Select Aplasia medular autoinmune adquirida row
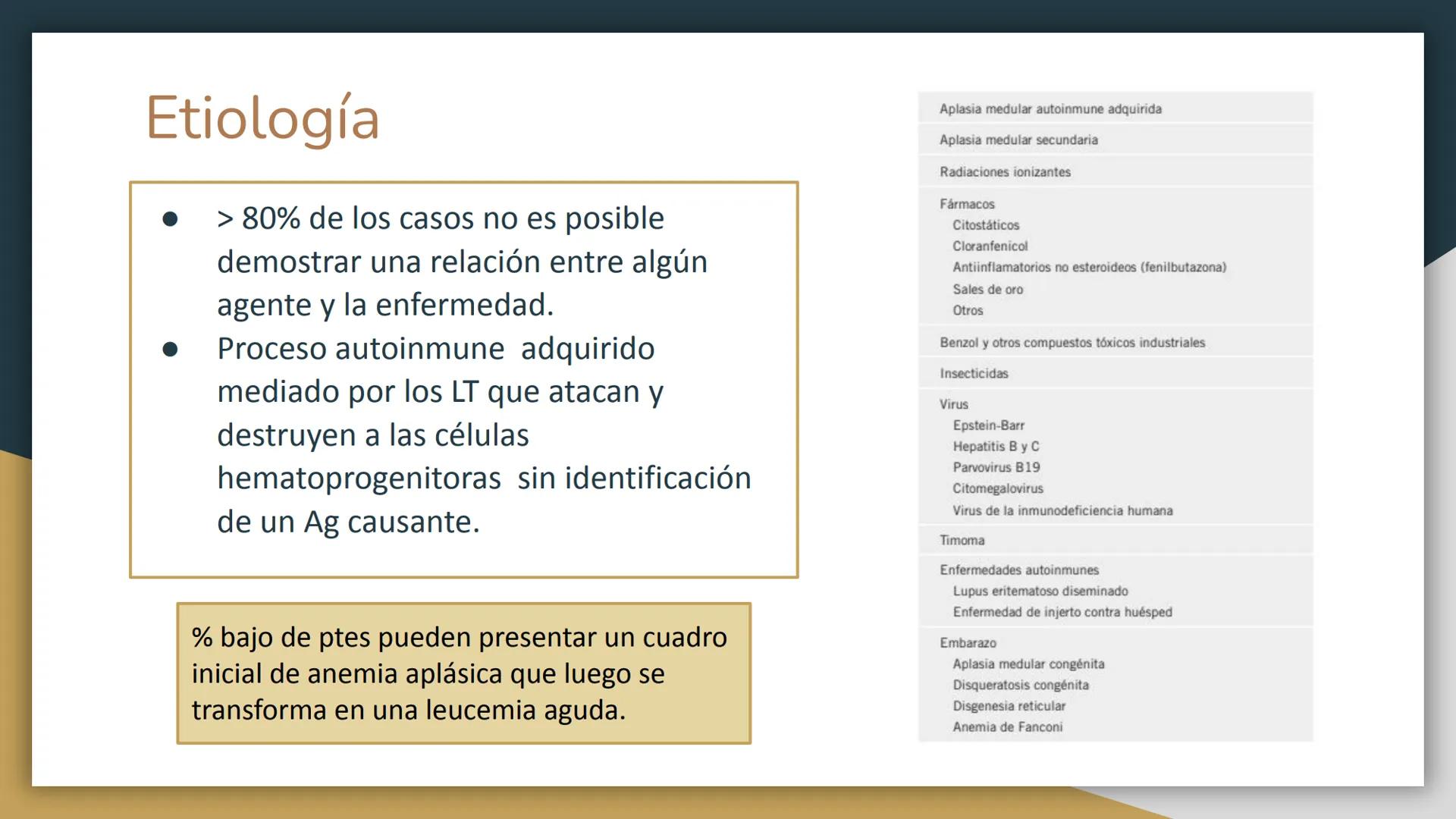Viewport: 1456px width, 819px height. (1050, 109)
